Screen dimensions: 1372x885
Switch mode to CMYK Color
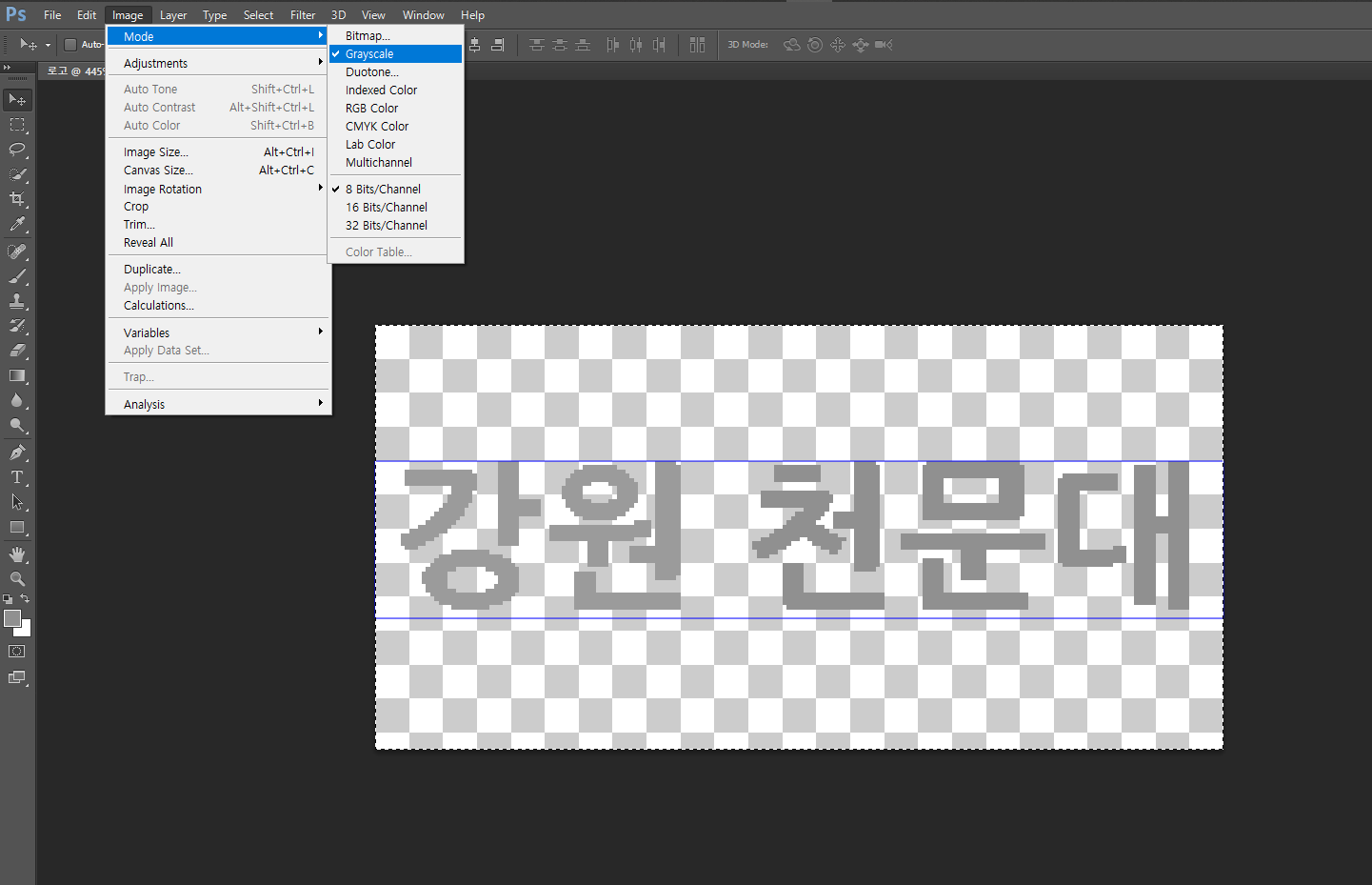[396, 127]
